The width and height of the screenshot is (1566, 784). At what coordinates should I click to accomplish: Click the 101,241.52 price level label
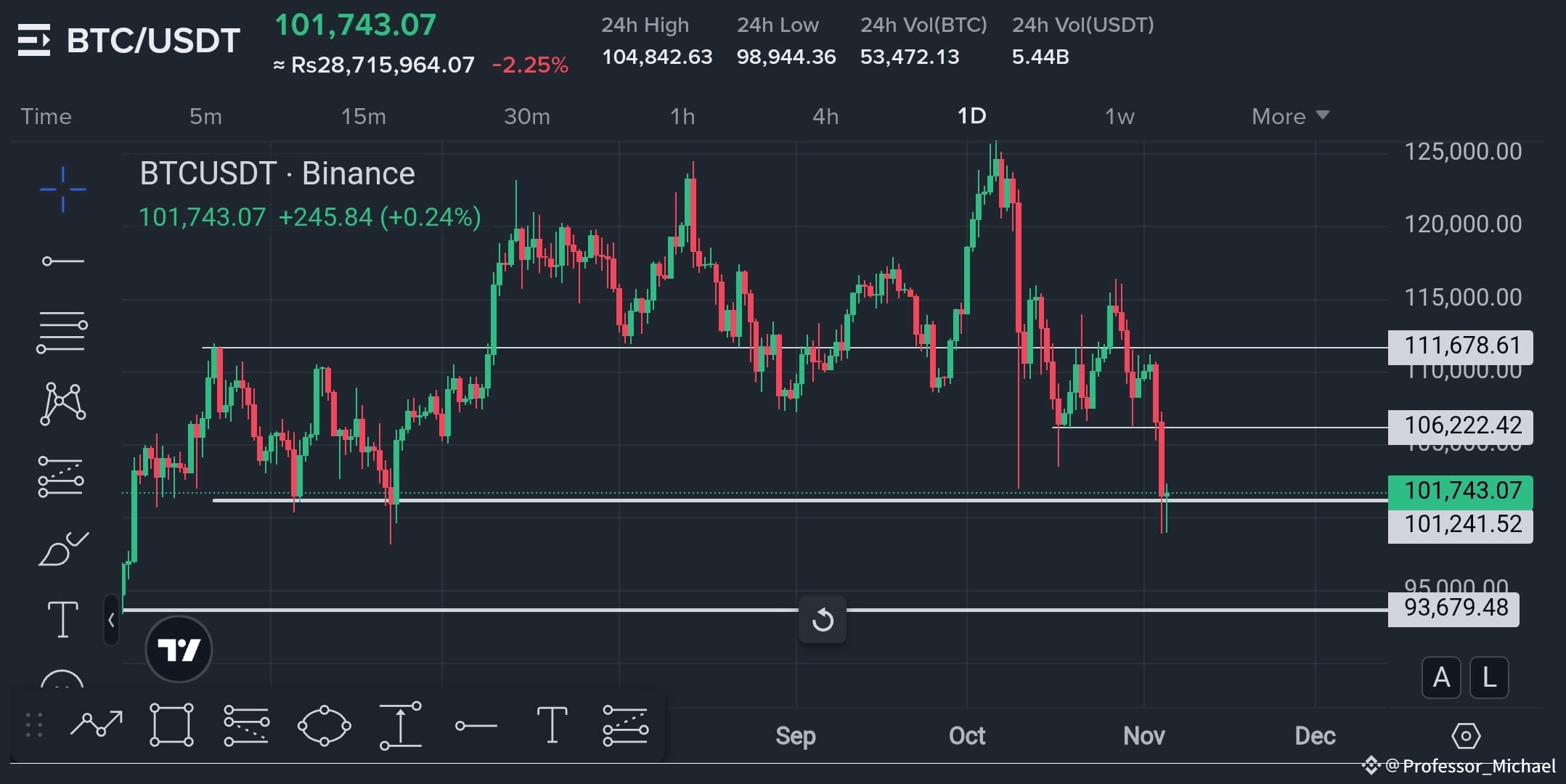tap(1461, 525)
